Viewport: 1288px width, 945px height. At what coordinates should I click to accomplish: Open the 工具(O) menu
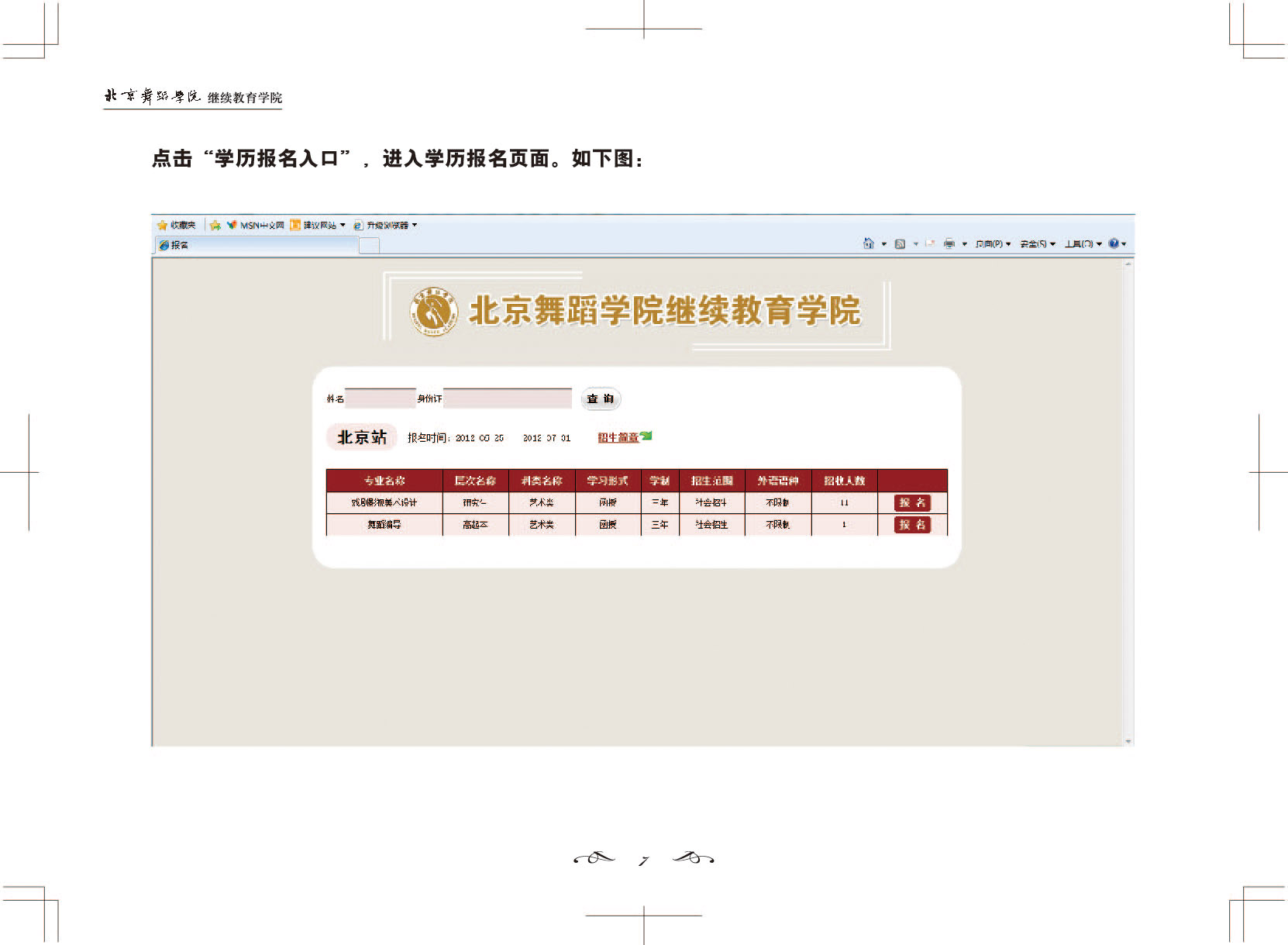(x=1083, y=244)
